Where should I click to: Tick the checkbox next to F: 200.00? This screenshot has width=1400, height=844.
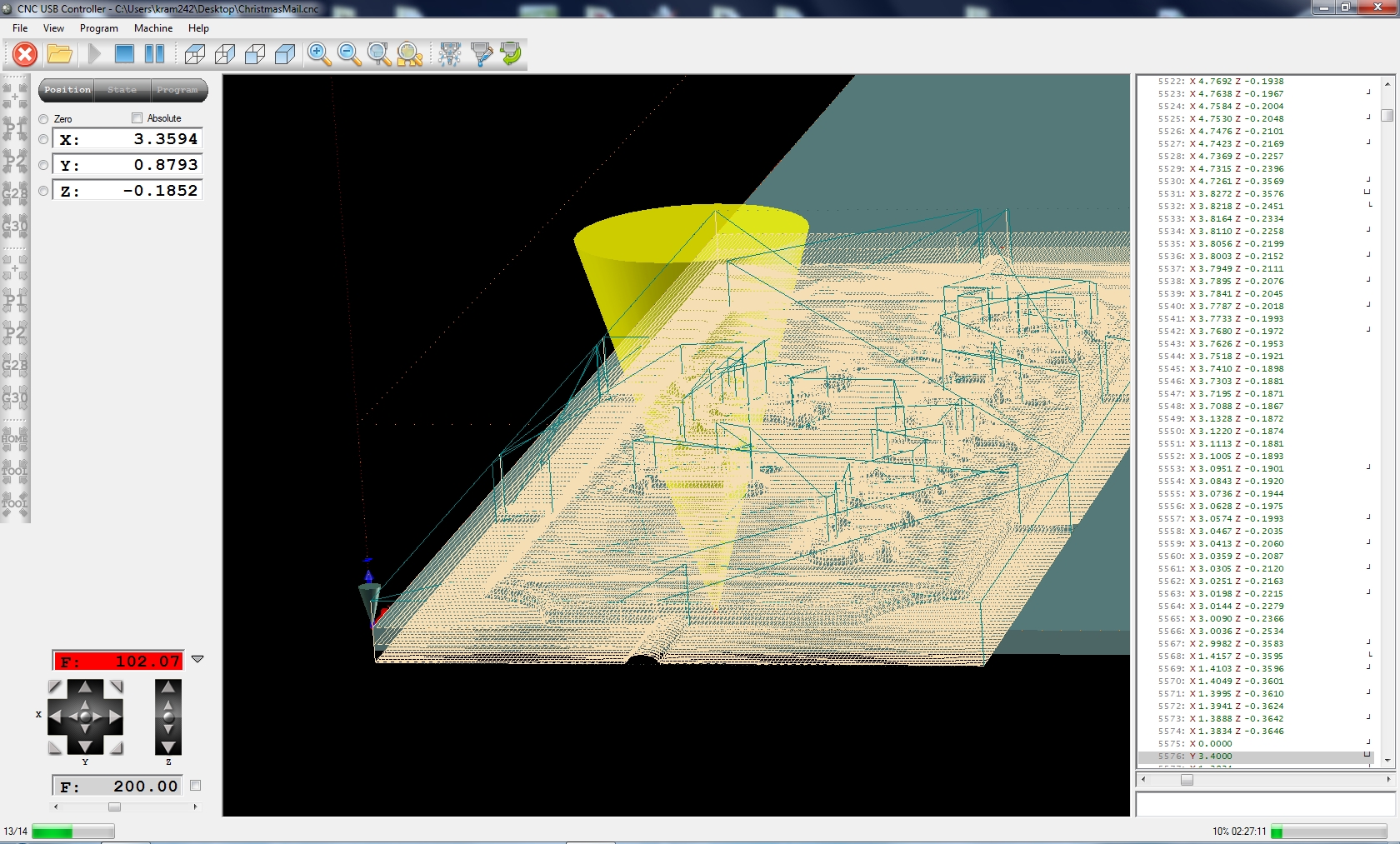coord(196,786)
